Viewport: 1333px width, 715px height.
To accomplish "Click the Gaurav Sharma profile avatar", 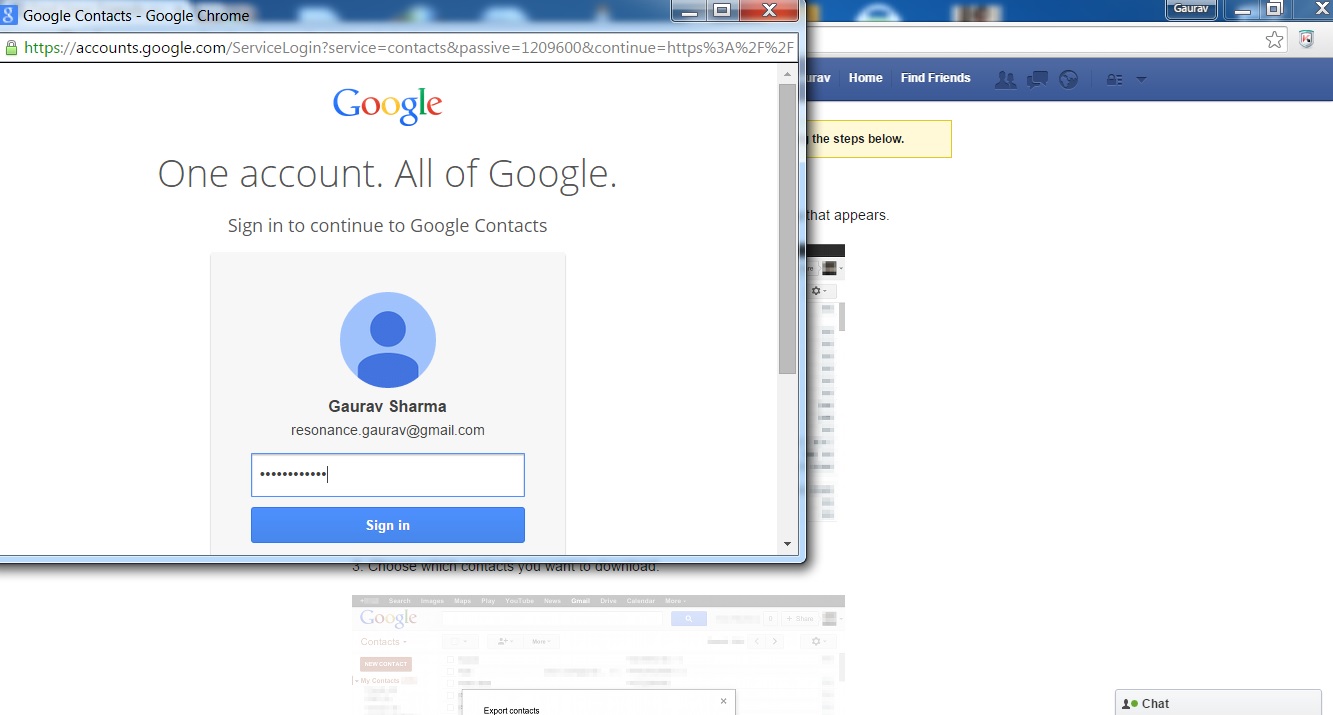I will (388, 340).
